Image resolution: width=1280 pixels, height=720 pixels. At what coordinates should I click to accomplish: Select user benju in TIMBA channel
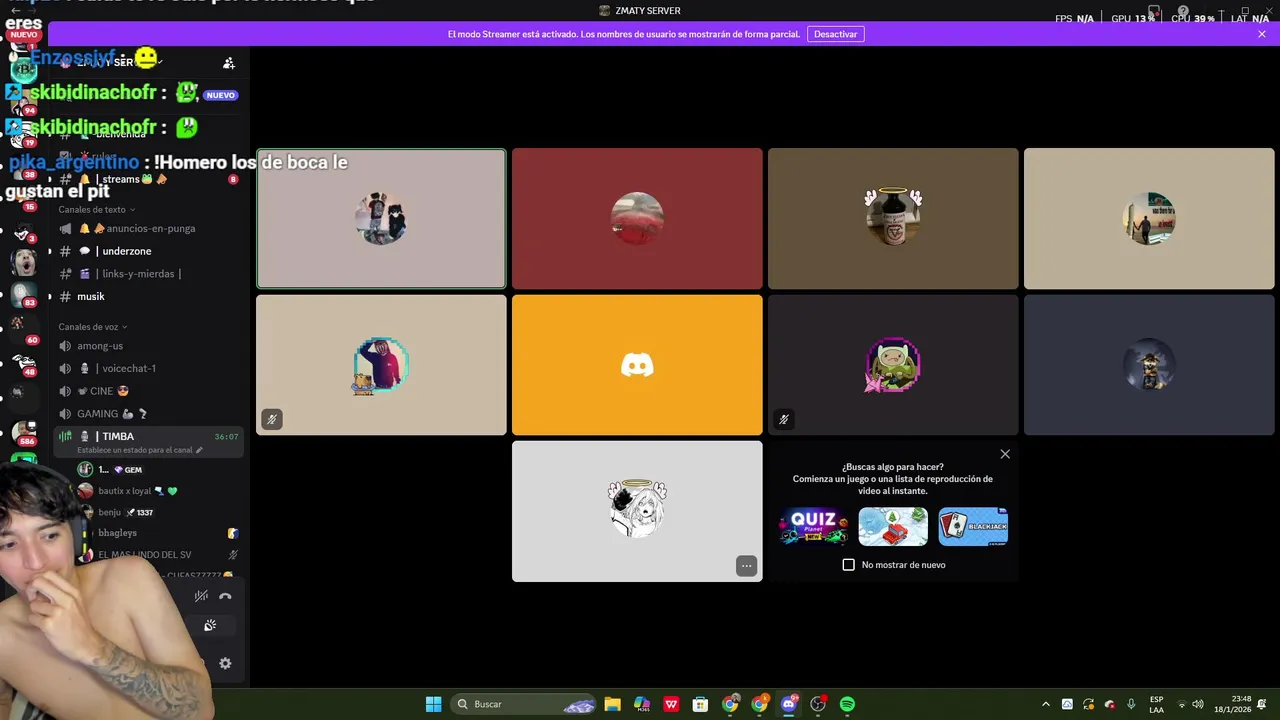coord(158,512)
